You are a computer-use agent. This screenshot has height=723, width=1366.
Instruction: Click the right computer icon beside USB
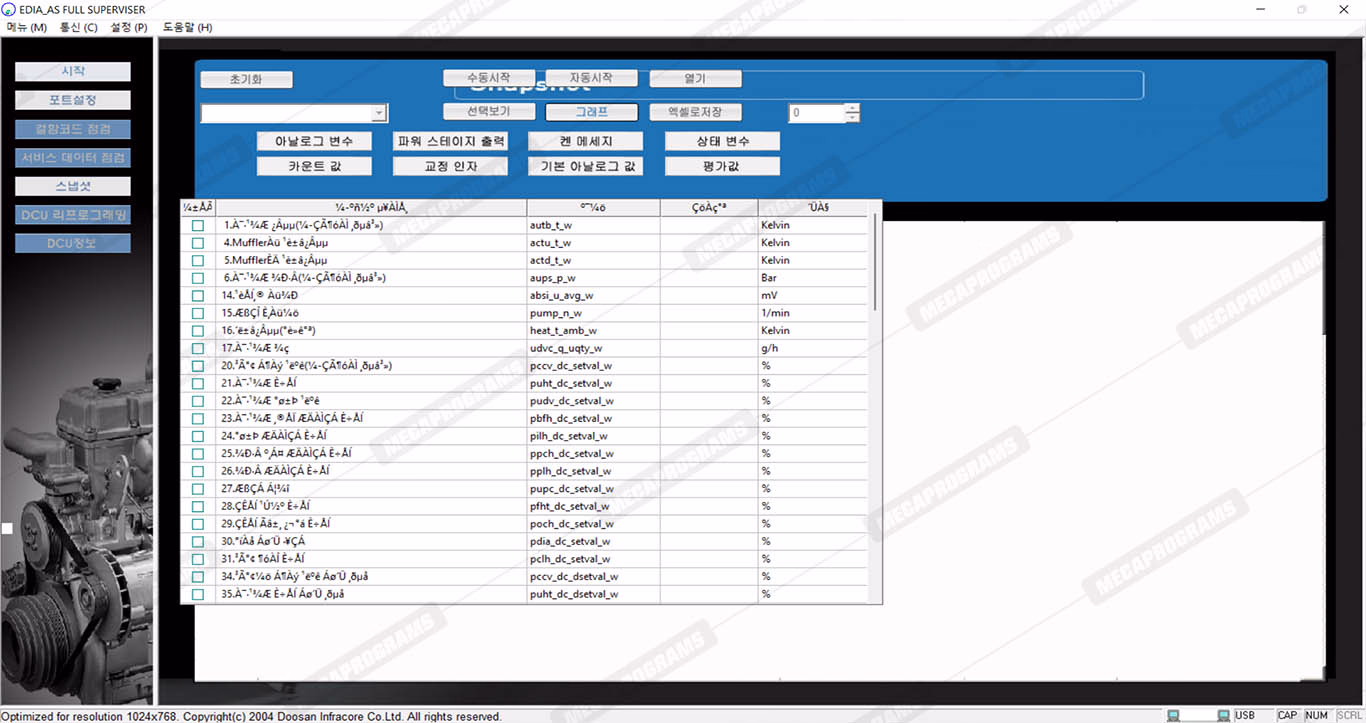1223,715
